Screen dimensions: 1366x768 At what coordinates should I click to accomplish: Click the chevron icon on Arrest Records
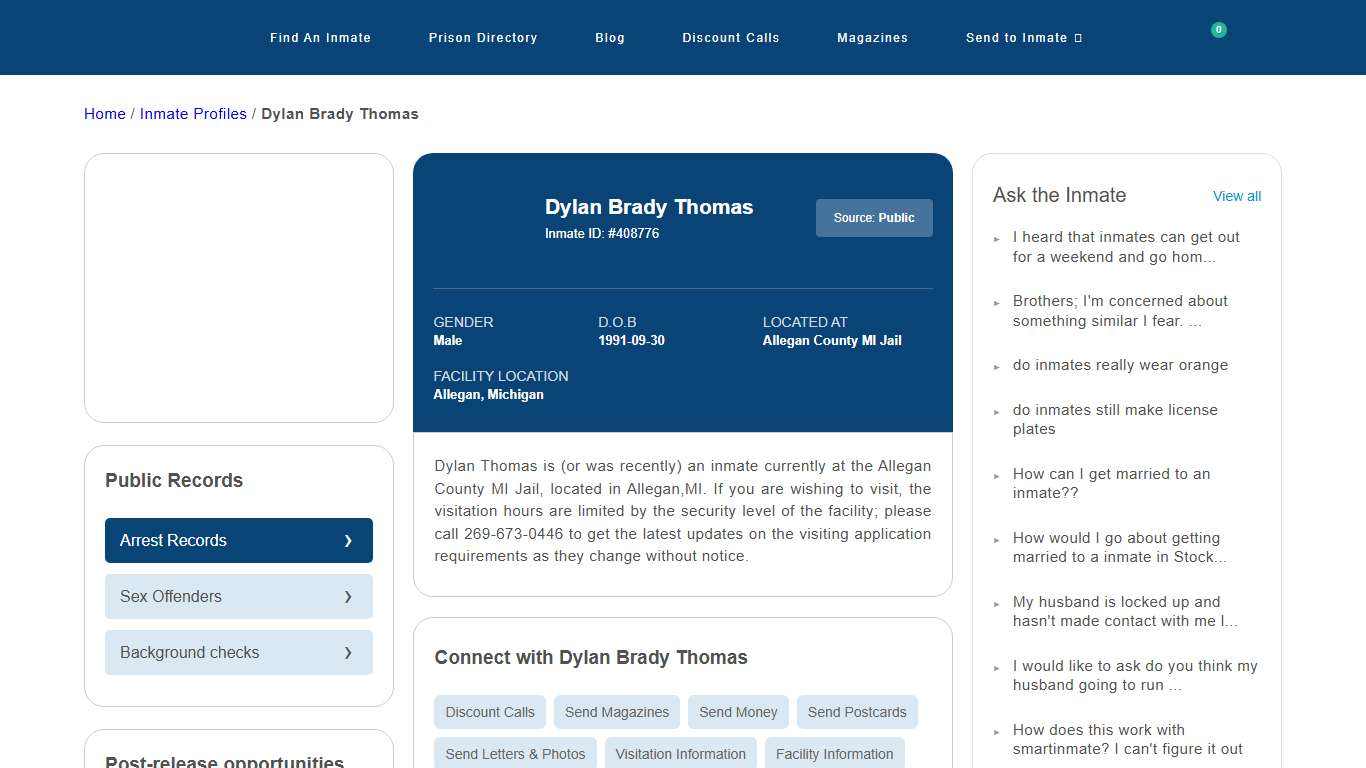click(348, 540)
